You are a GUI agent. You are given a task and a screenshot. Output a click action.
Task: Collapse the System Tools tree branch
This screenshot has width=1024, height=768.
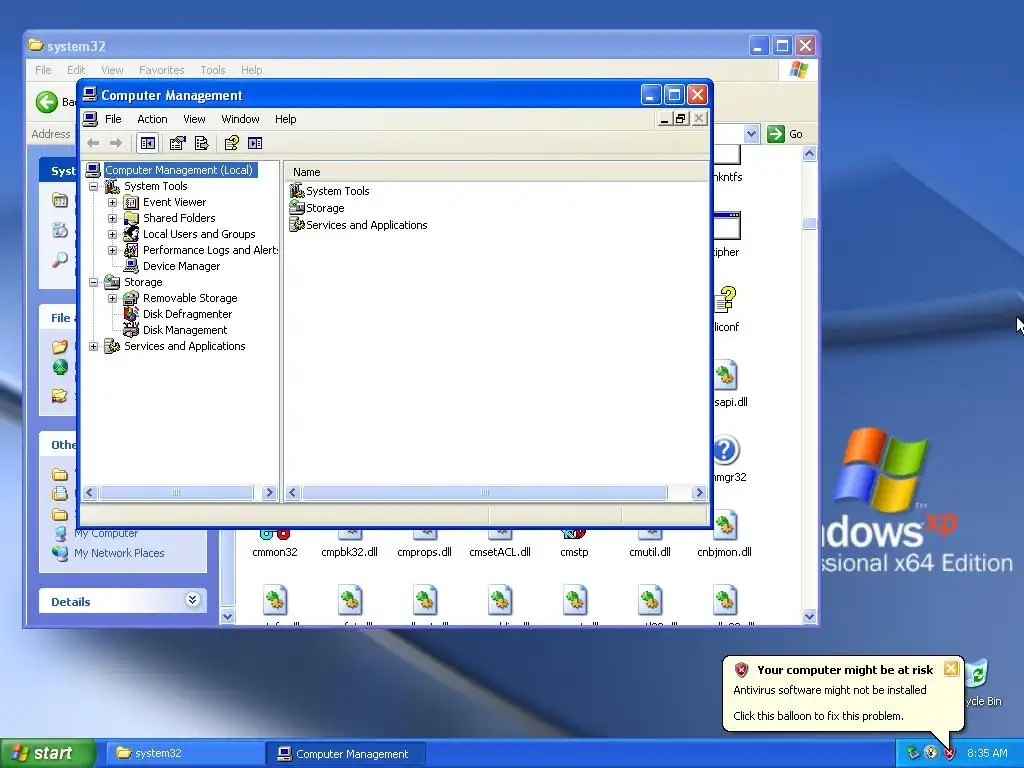pos(93,186)
